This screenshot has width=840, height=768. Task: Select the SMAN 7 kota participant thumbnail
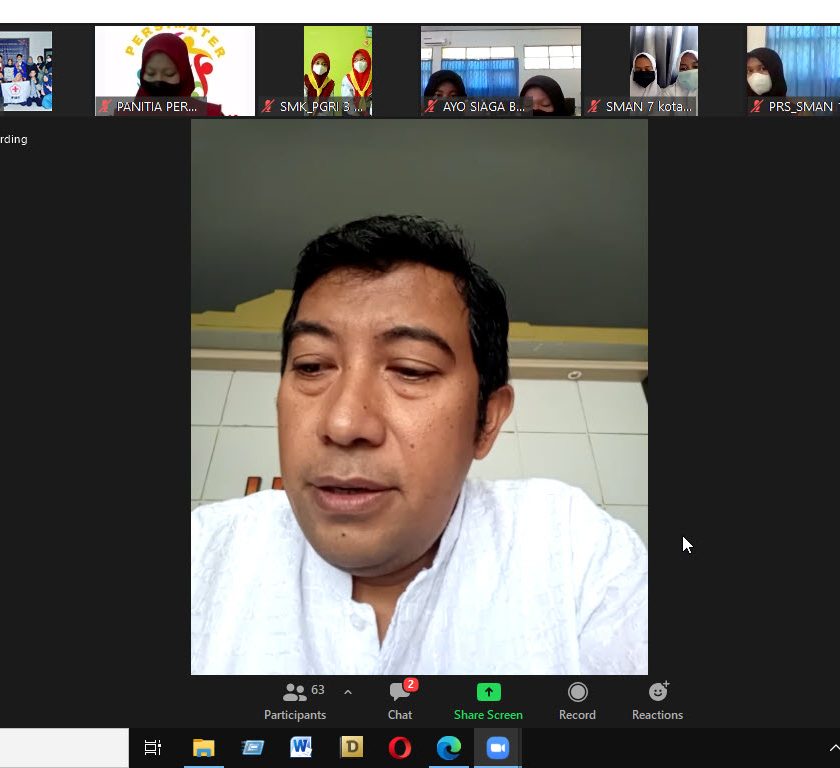tap(663, 70)
